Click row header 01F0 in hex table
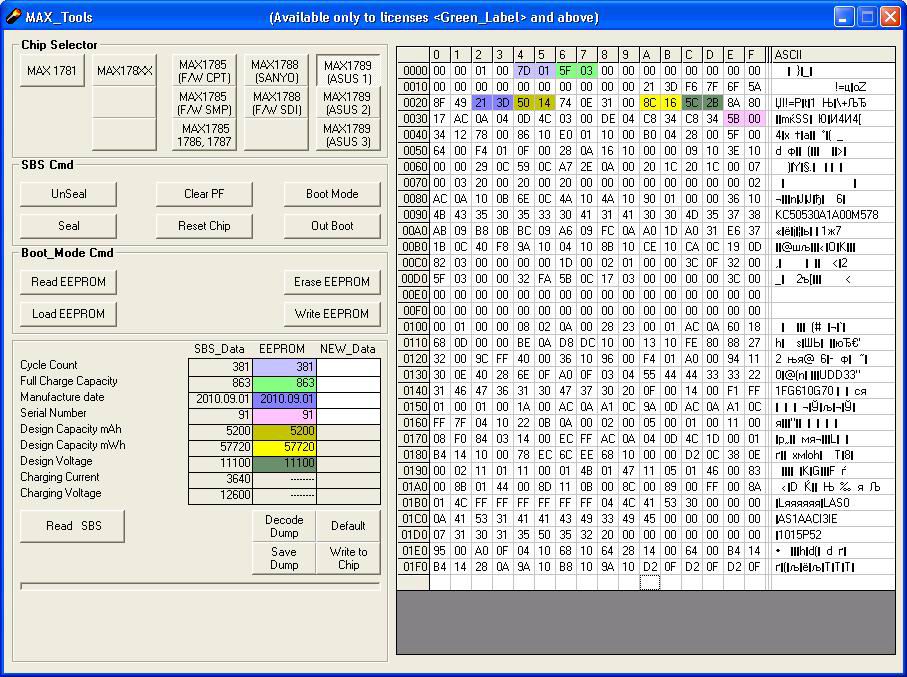 414,566
